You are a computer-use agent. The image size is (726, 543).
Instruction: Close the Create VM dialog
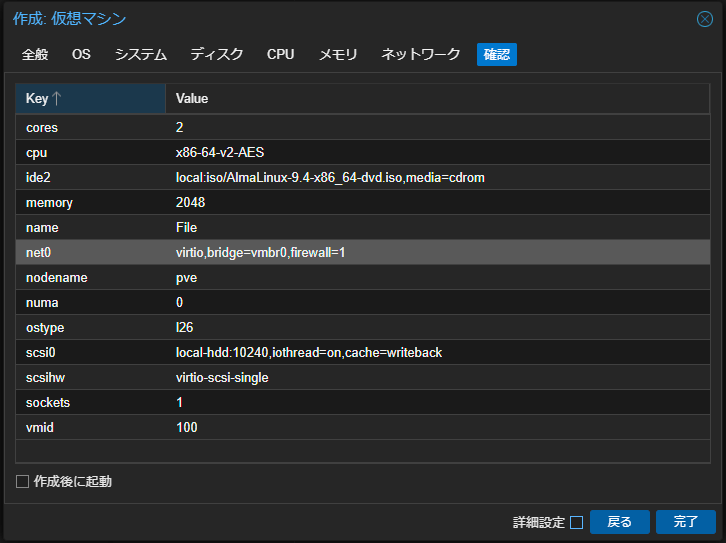pyautogui.click(x=704, y=19)
